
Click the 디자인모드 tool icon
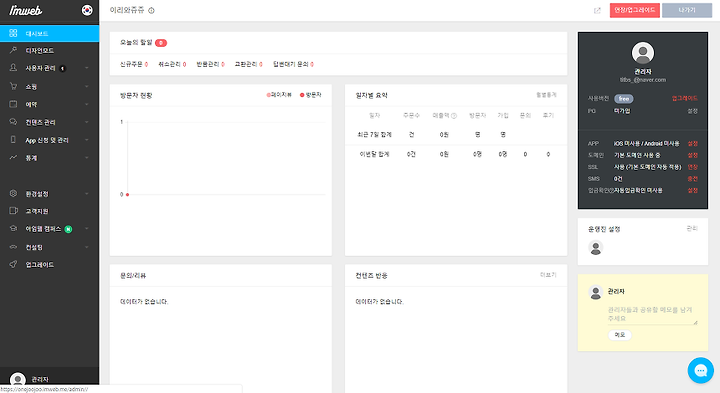[13, 50]
